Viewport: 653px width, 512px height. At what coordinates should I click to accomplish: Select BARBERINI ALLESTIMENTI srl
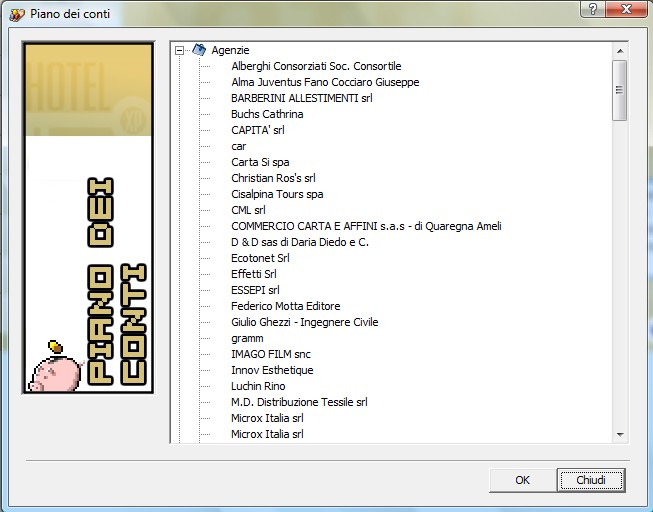pos(302,98)
